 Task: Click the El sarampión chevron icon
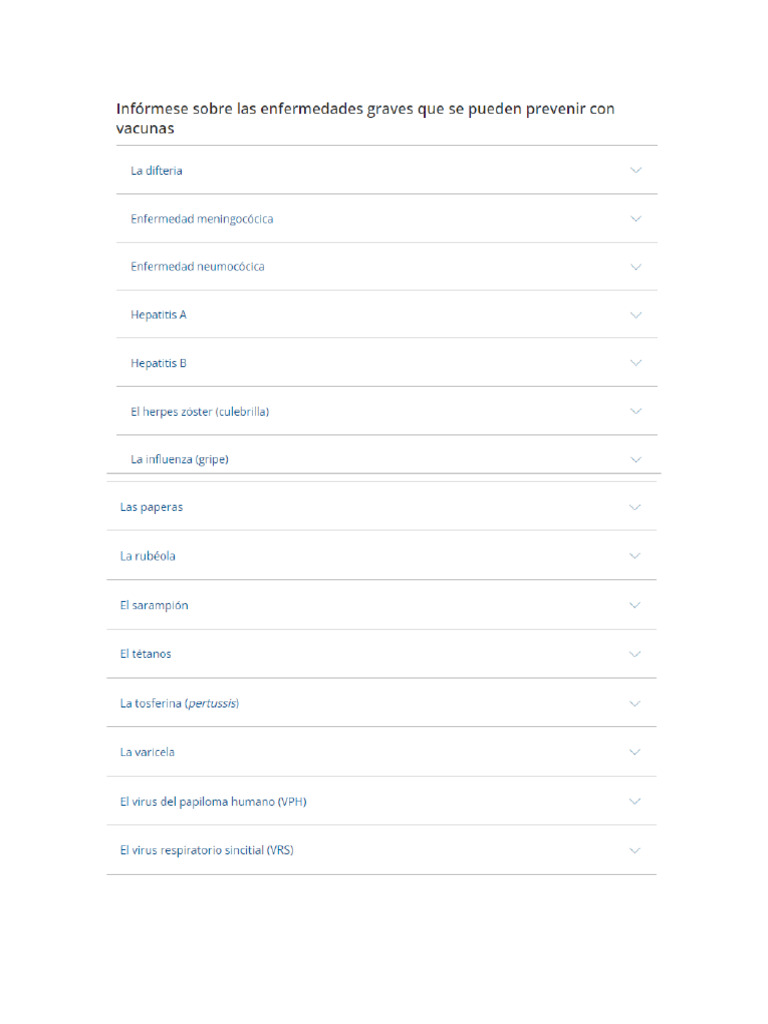click(x=635, y=605)
